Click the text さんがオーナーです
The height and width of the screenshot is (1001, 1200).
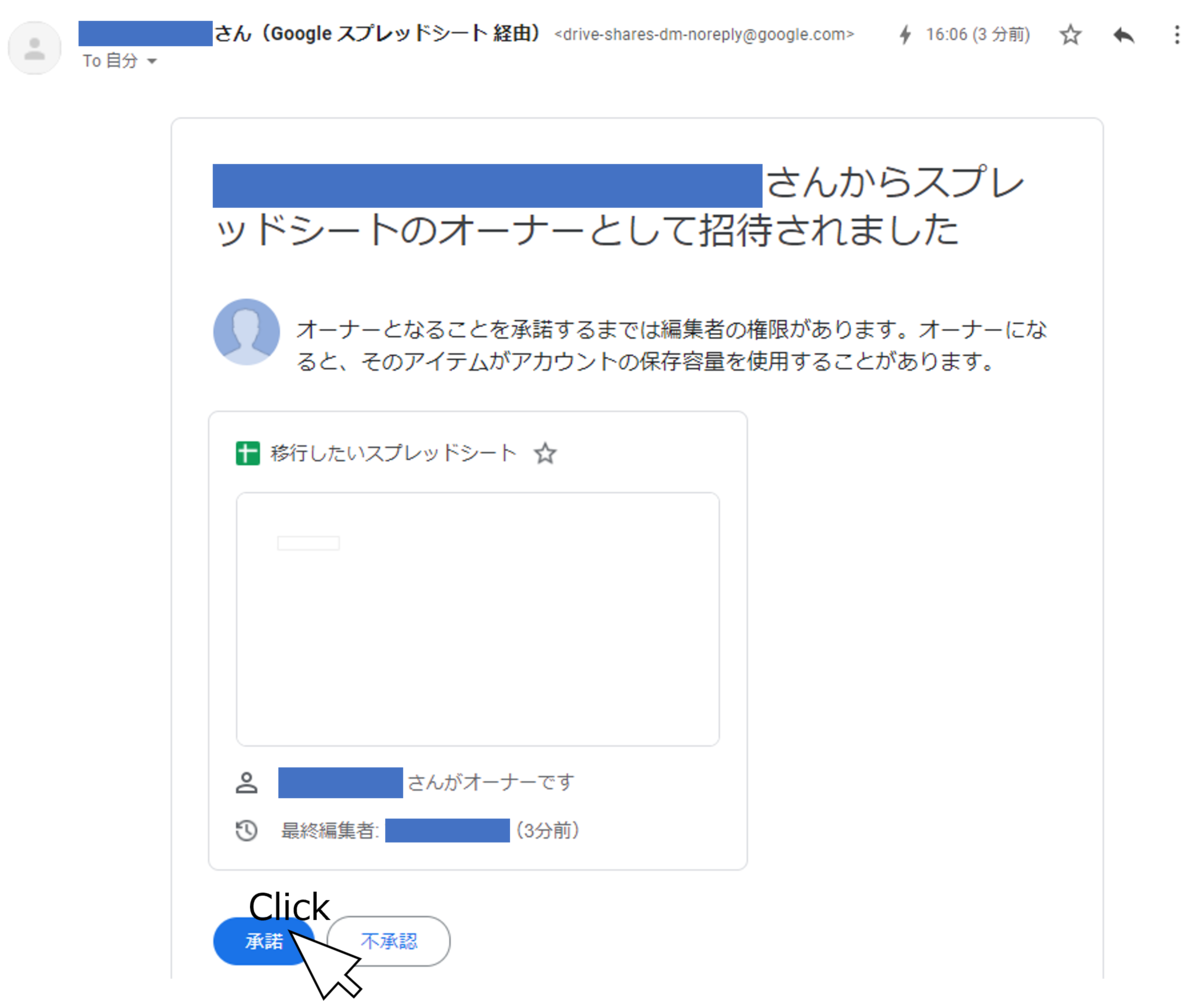coord(491,783)
